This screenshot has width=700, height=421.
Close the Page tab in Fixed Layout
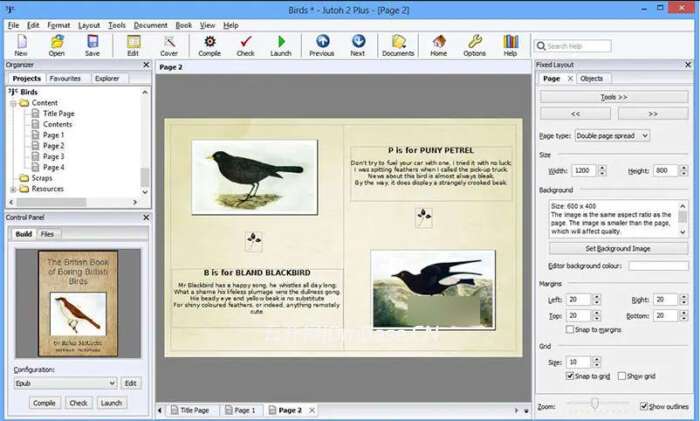[x=570, y=79]
